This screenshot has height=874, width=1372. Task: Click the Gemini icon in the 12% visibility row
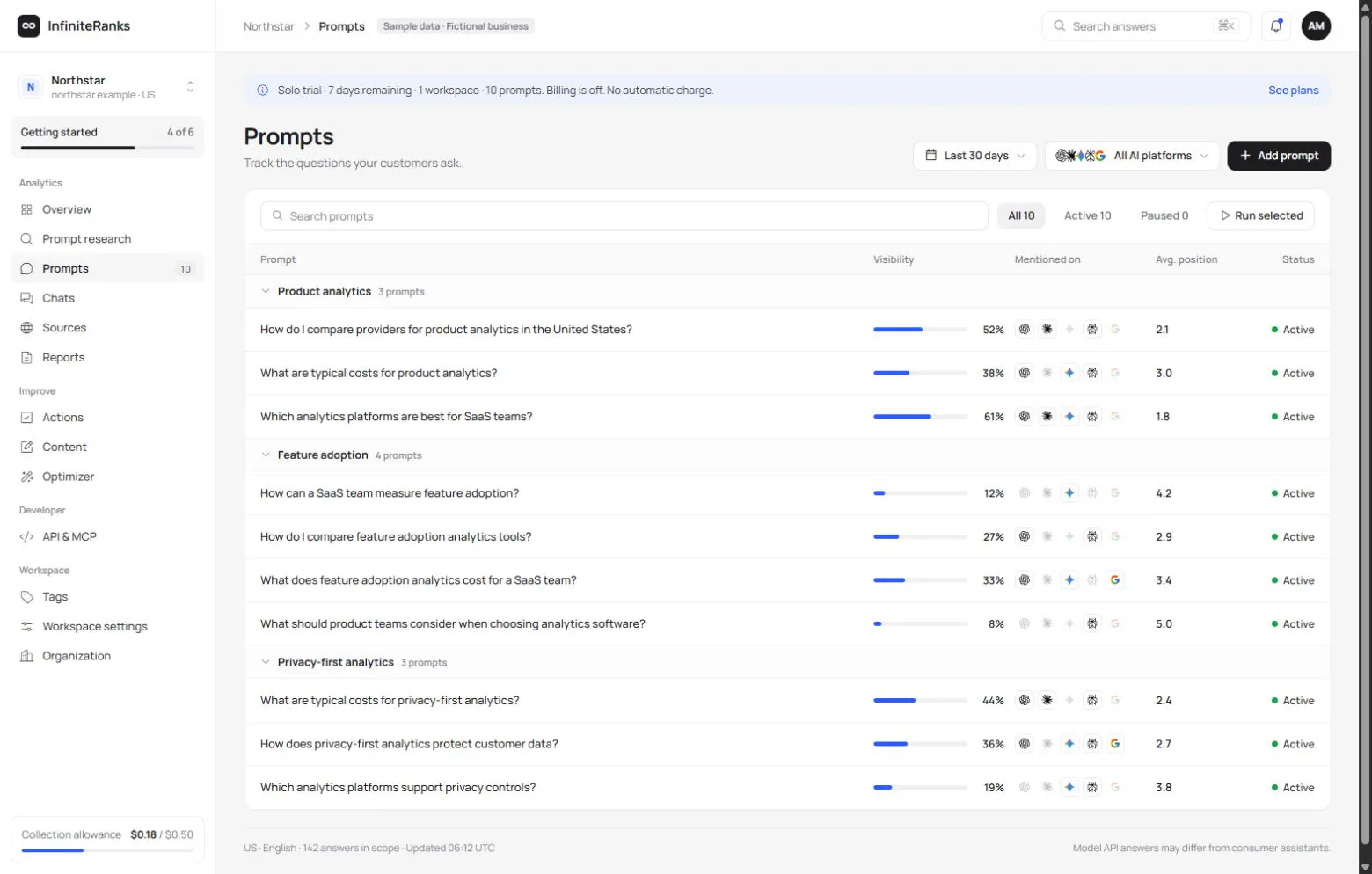point(1069,493)
